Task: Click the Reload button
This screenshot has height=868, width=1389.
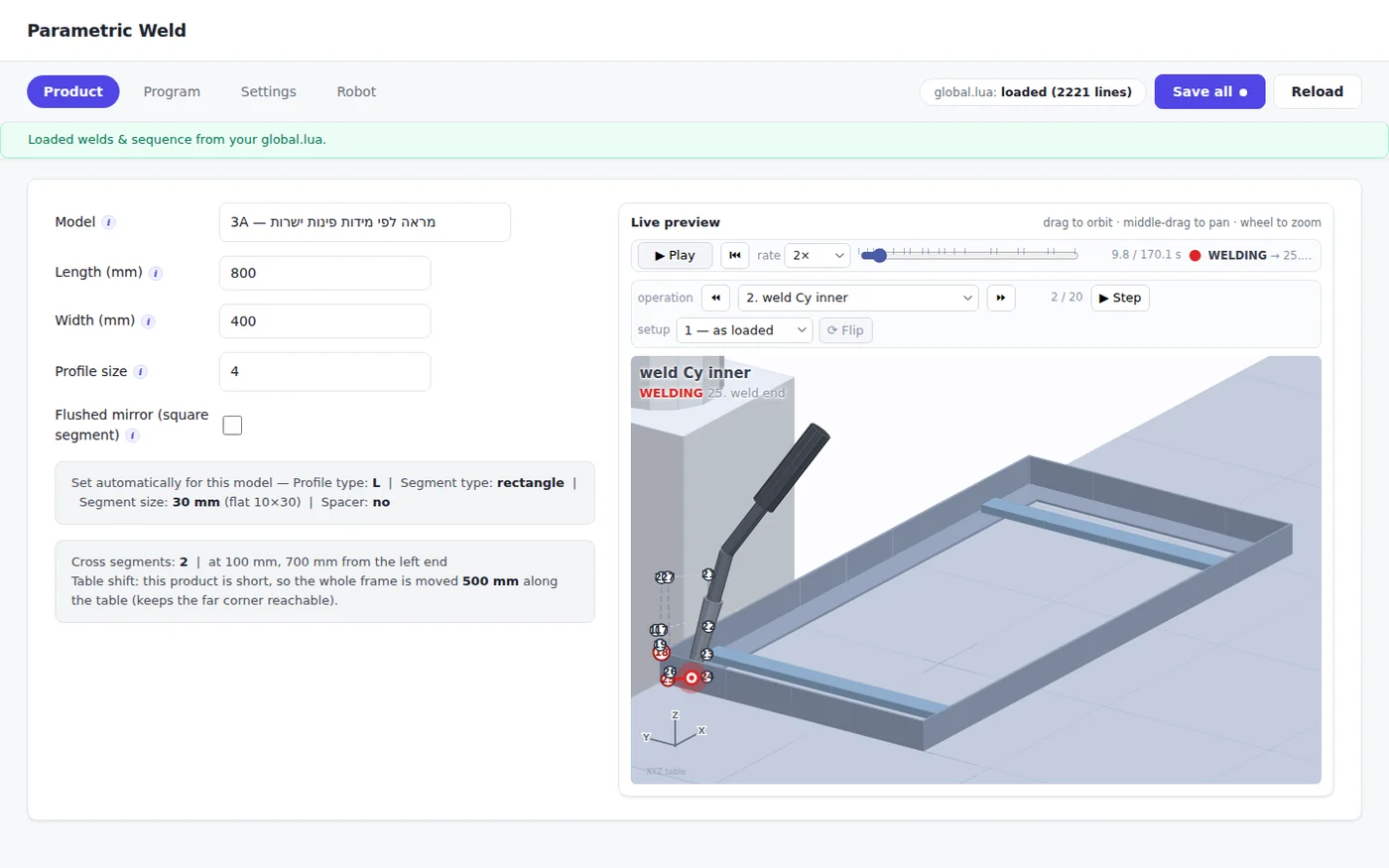Action: (x=1318, y=91)
